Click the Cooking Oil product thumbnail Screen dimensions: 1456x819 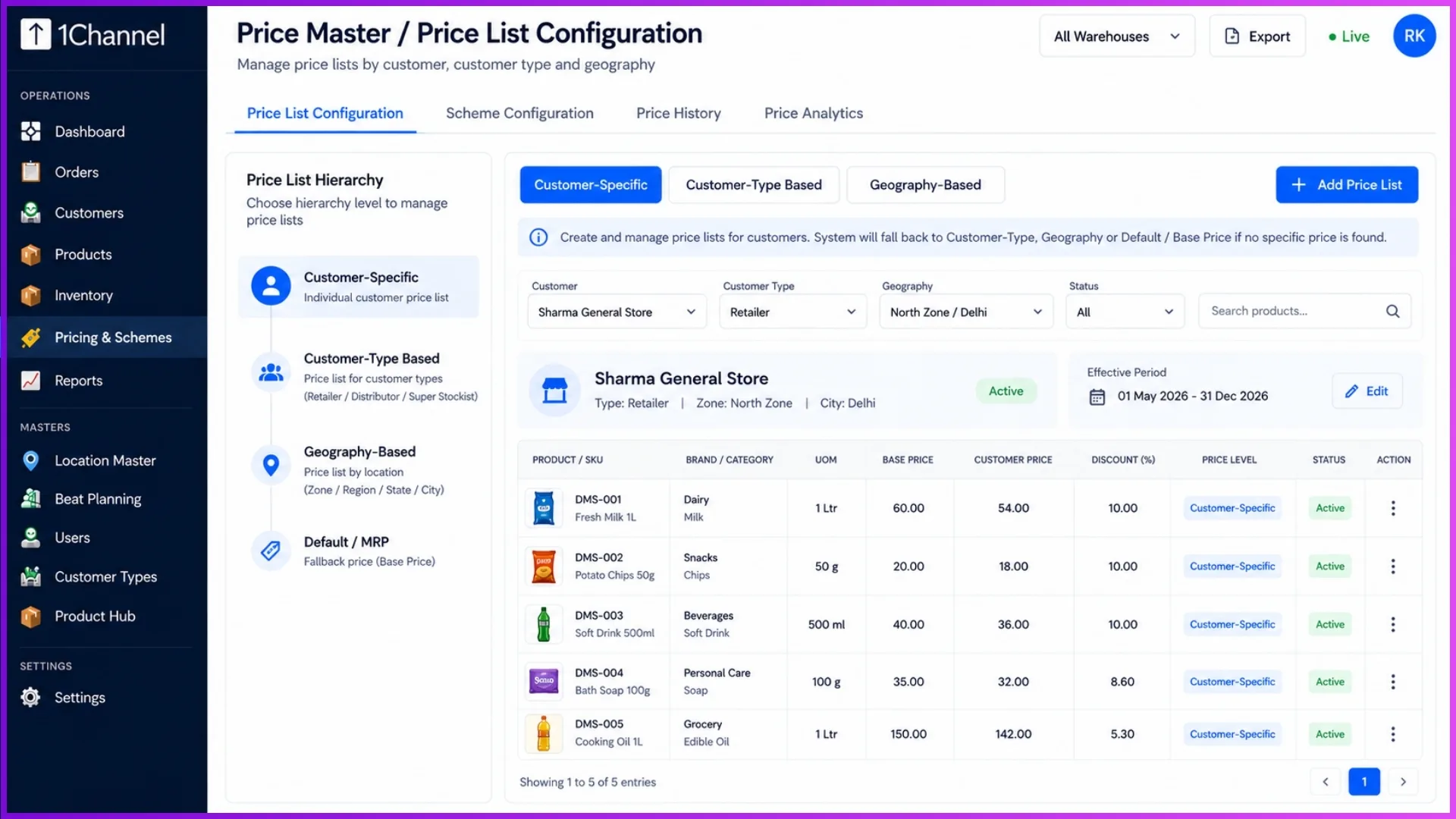tap(544, 734)
